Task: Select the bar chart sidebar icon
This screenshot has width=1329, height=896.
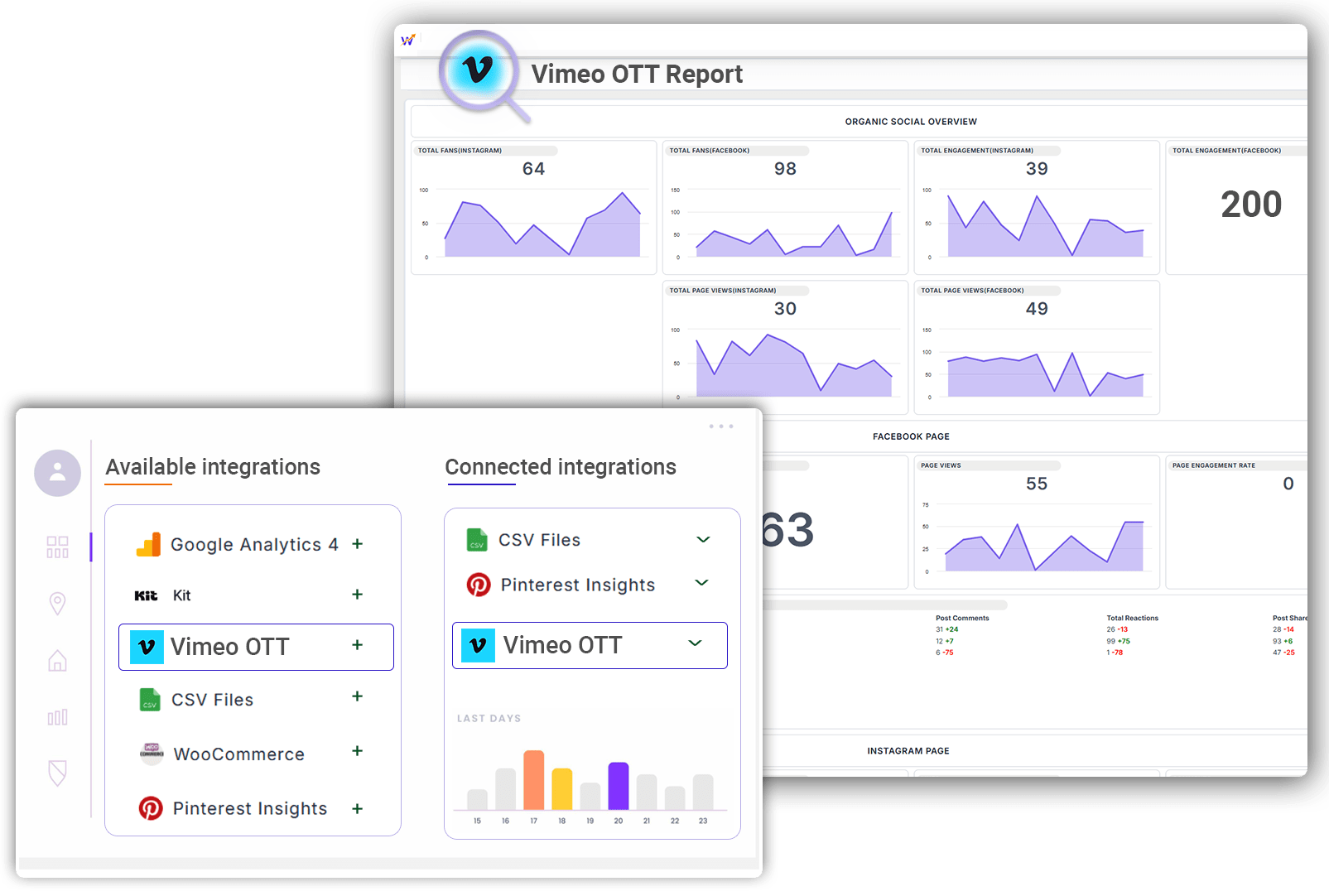Action: click(x=57, y=717)
